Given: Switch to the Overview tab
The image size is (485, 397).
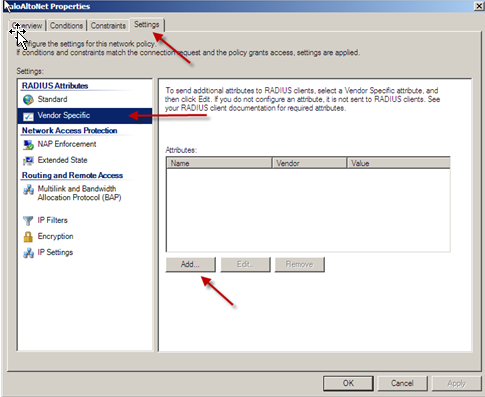Looking at the screenshot, I should coord(27,26).
